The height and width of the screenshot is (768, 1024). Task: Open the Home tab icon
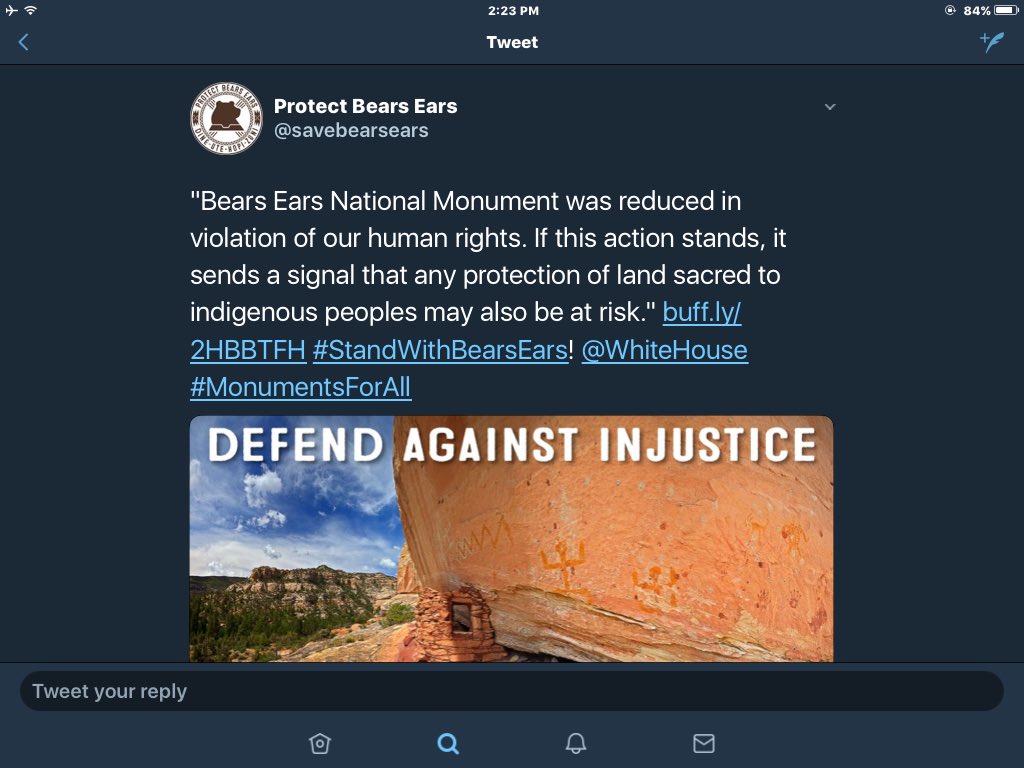[320, 743]
